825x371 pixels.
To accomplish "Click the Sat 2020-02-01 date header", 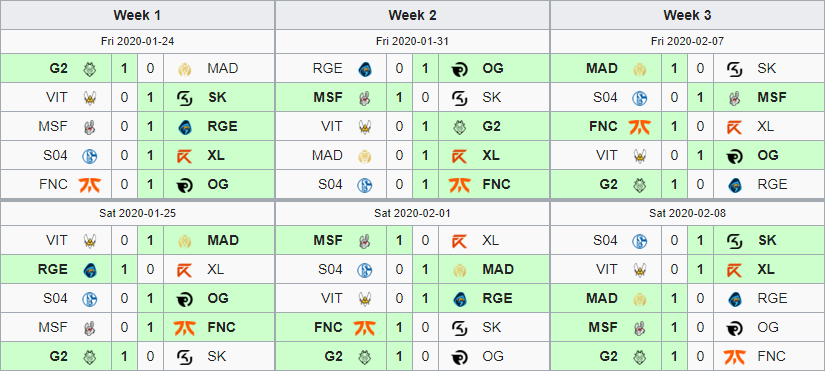I will (412, 213).
